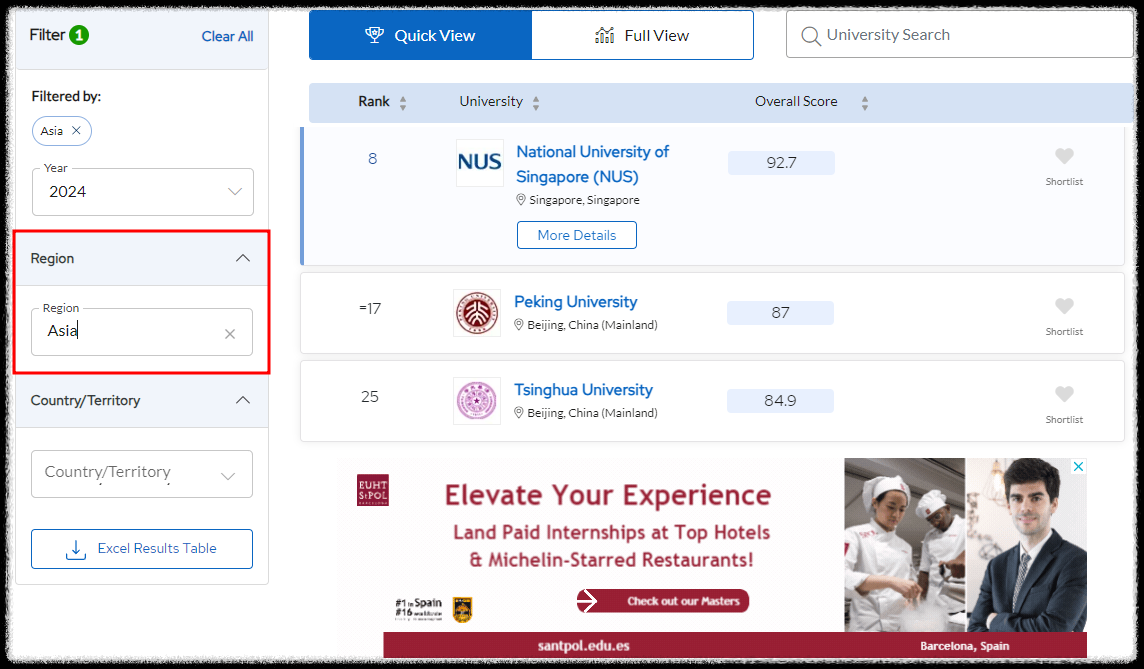Screen dimensions: 1144x669
Task: Click rank number 8
Action: tap(372, 158)
